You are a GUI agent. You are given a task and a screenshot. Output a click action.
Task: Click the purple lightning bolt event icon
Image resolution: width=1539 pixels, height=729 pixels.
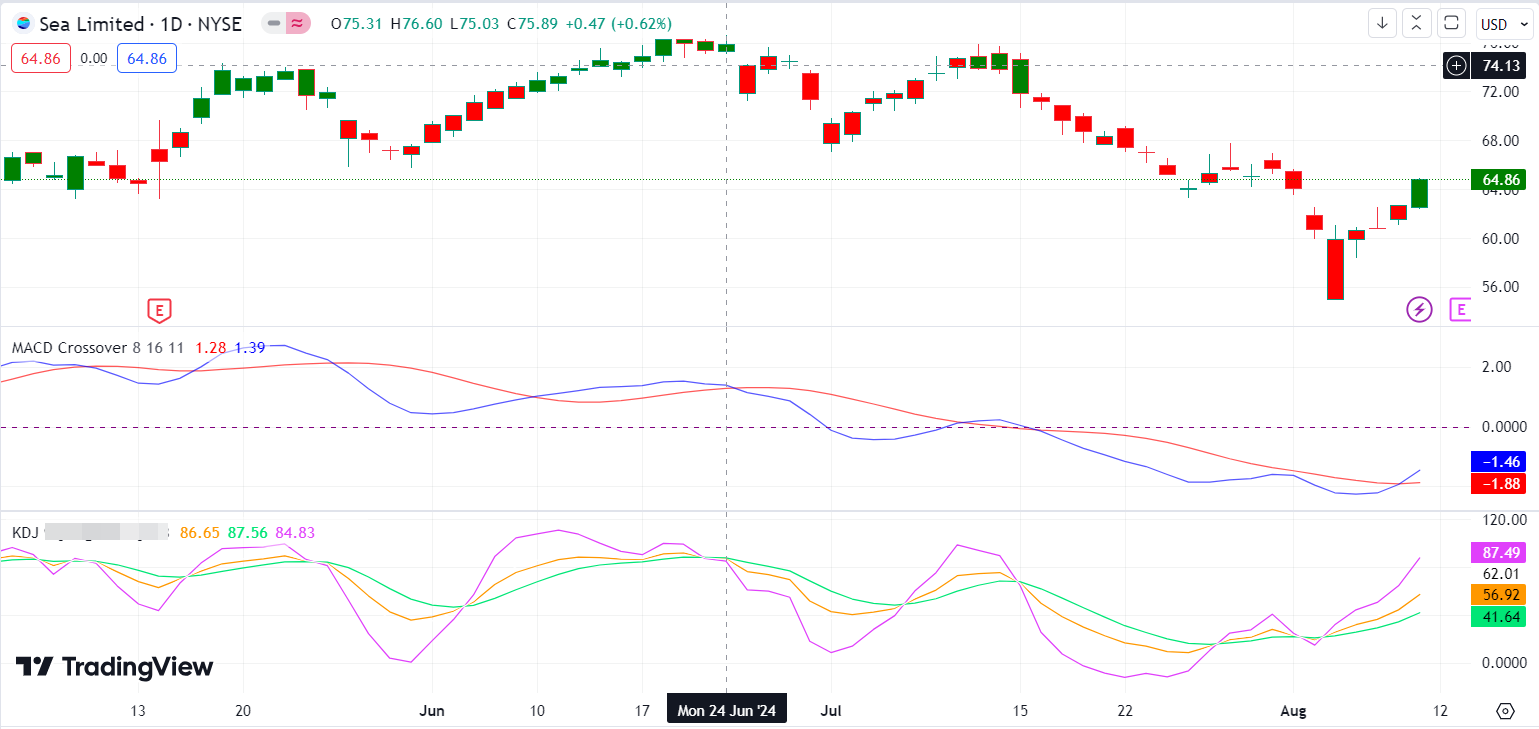[1419, 310]
